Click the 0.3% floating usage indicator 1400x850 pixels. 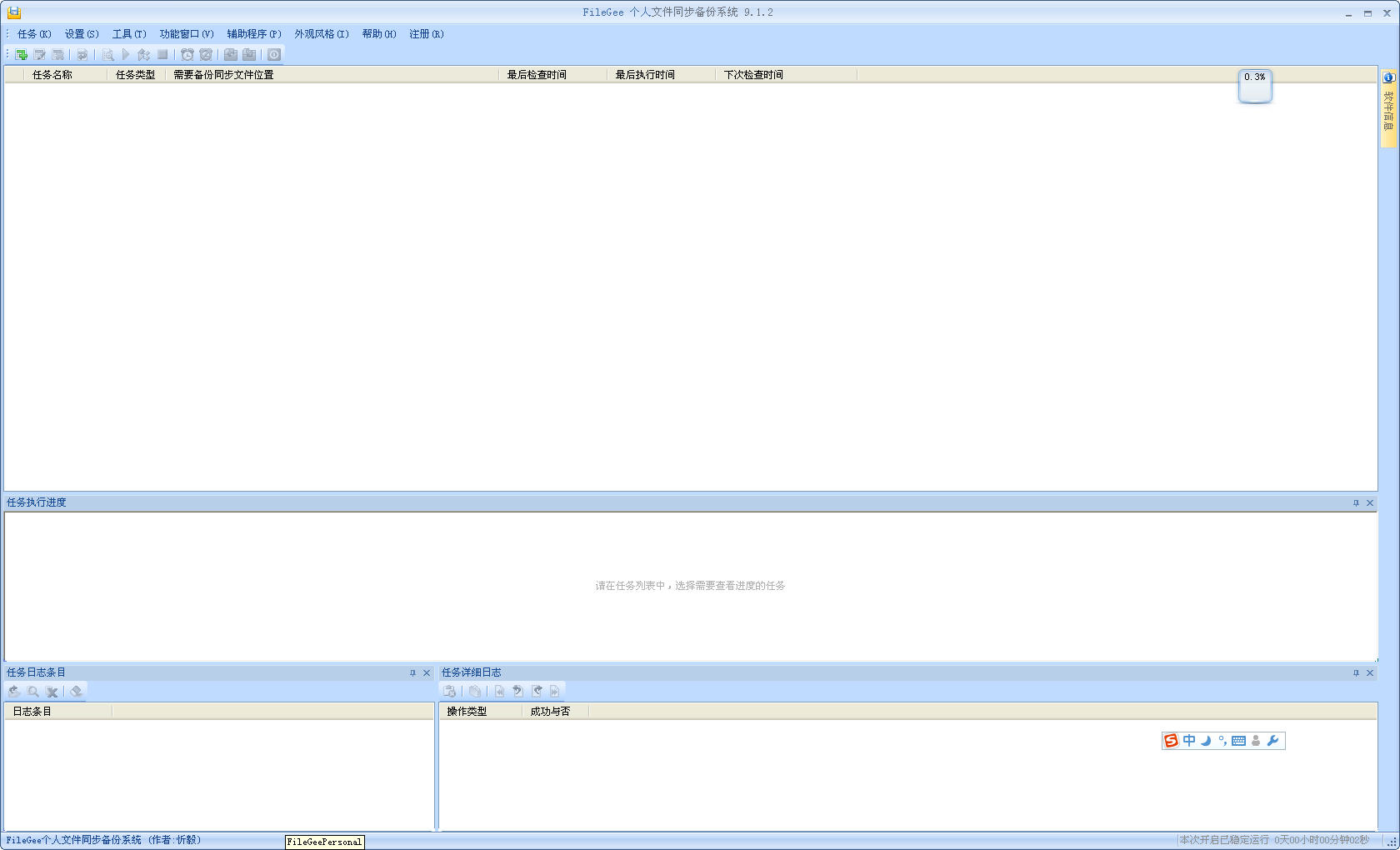1255,86
